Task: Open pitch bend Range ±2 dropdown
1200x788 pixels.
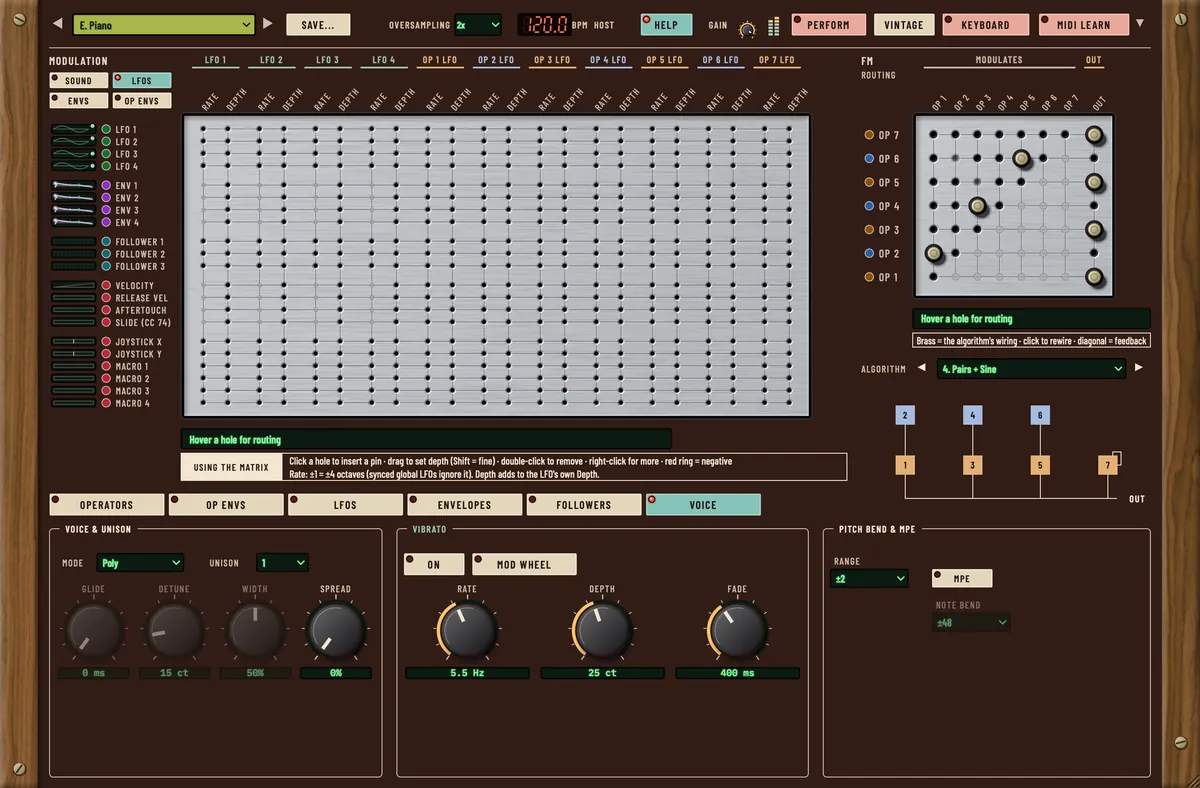Action: tap(869, 578)
